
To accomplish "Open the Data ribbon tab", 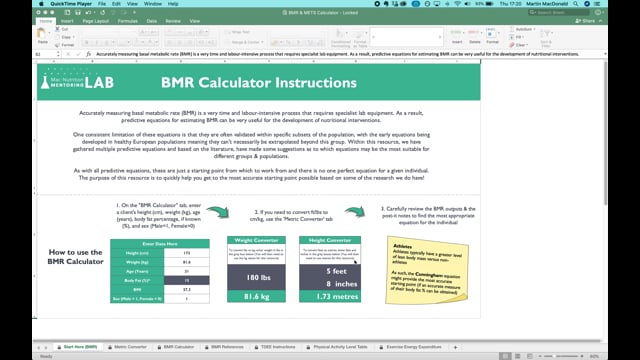I will click(x=151, y=21).
